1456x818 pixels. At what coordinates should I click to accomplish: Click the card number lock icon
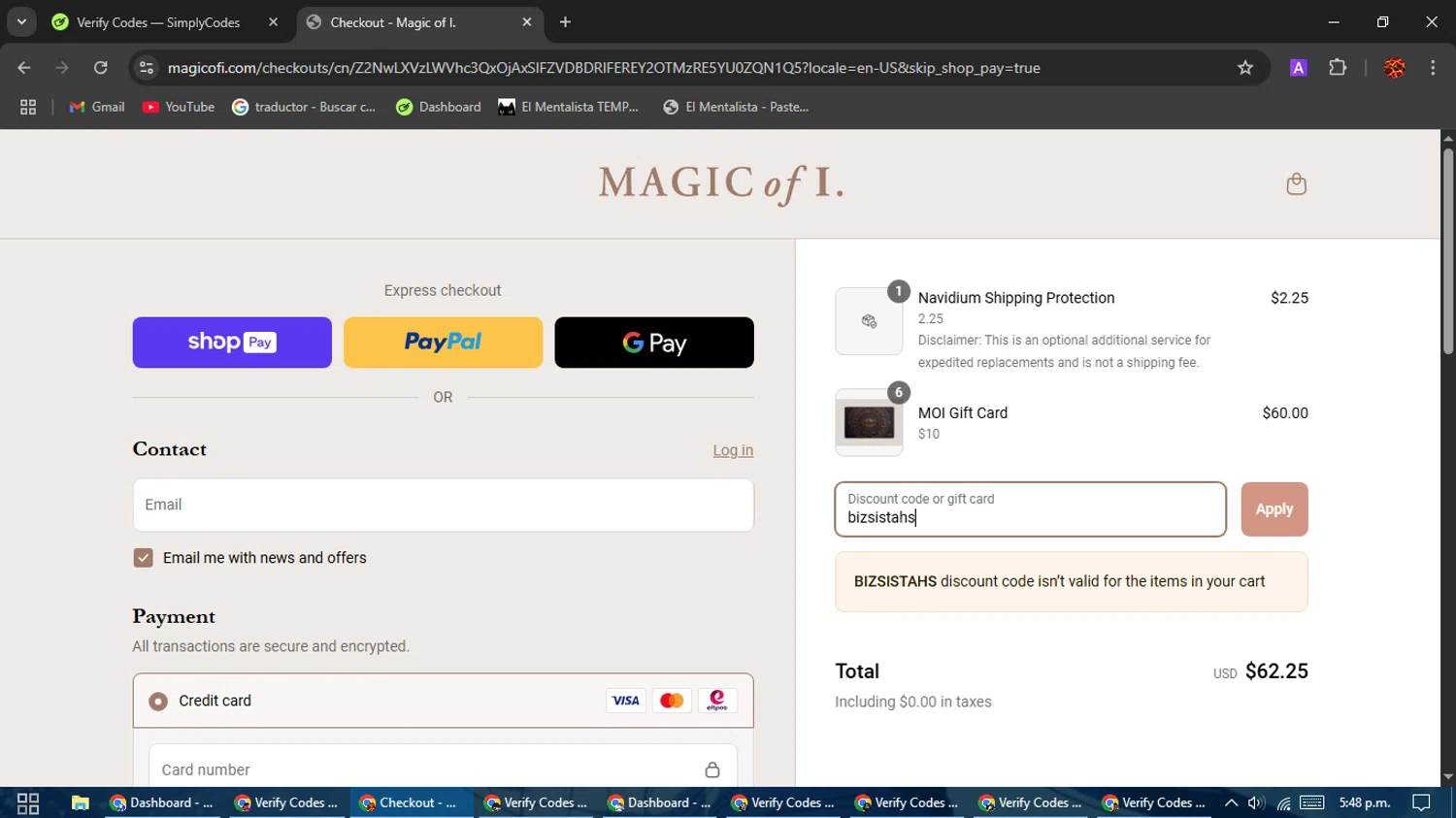click(x=712, y=769)
